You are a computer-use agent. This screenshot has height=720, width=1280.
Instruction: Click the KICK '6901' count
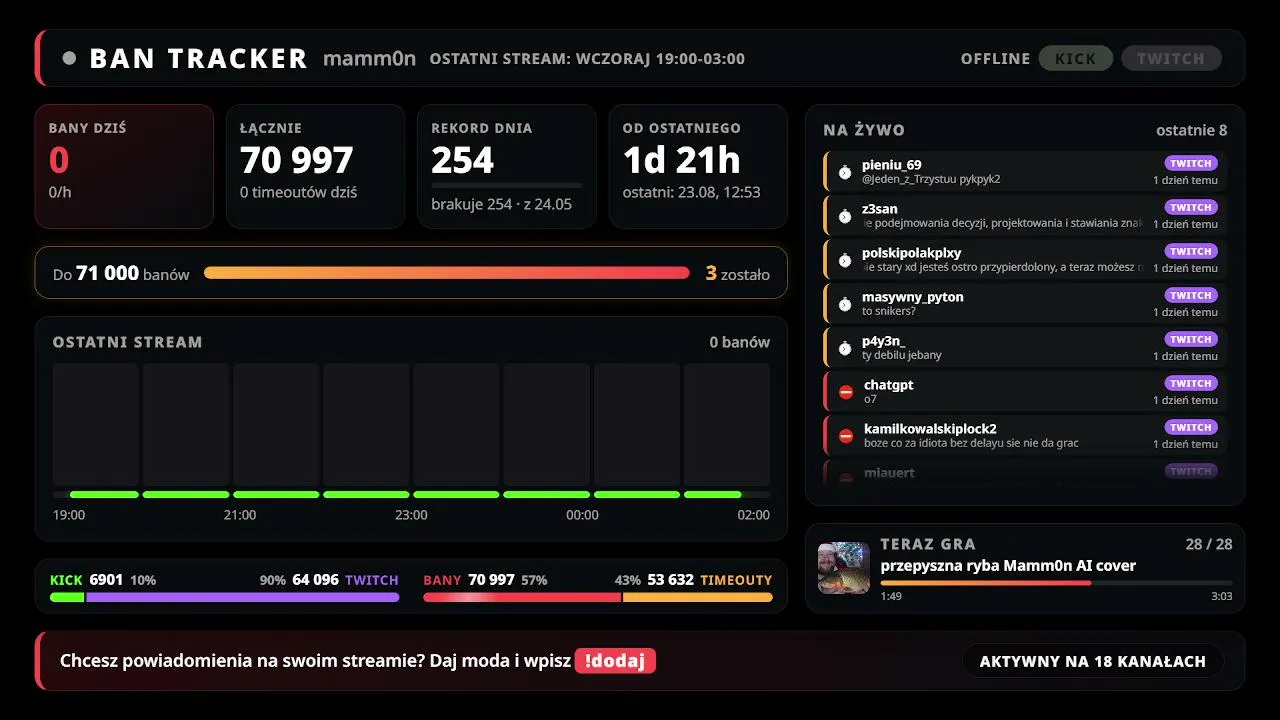pyautogui.click(x=106, y=580)
